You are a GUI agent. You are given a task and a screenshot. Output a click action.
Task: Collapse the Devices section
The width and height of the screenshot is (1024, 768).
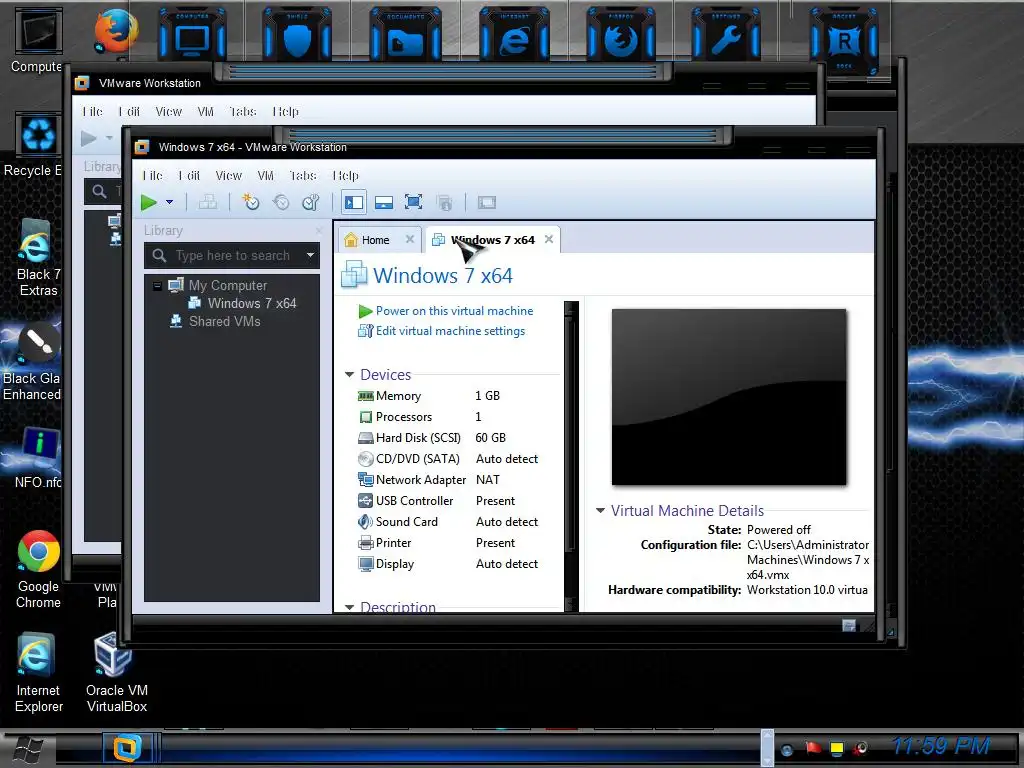pos(349,374)
